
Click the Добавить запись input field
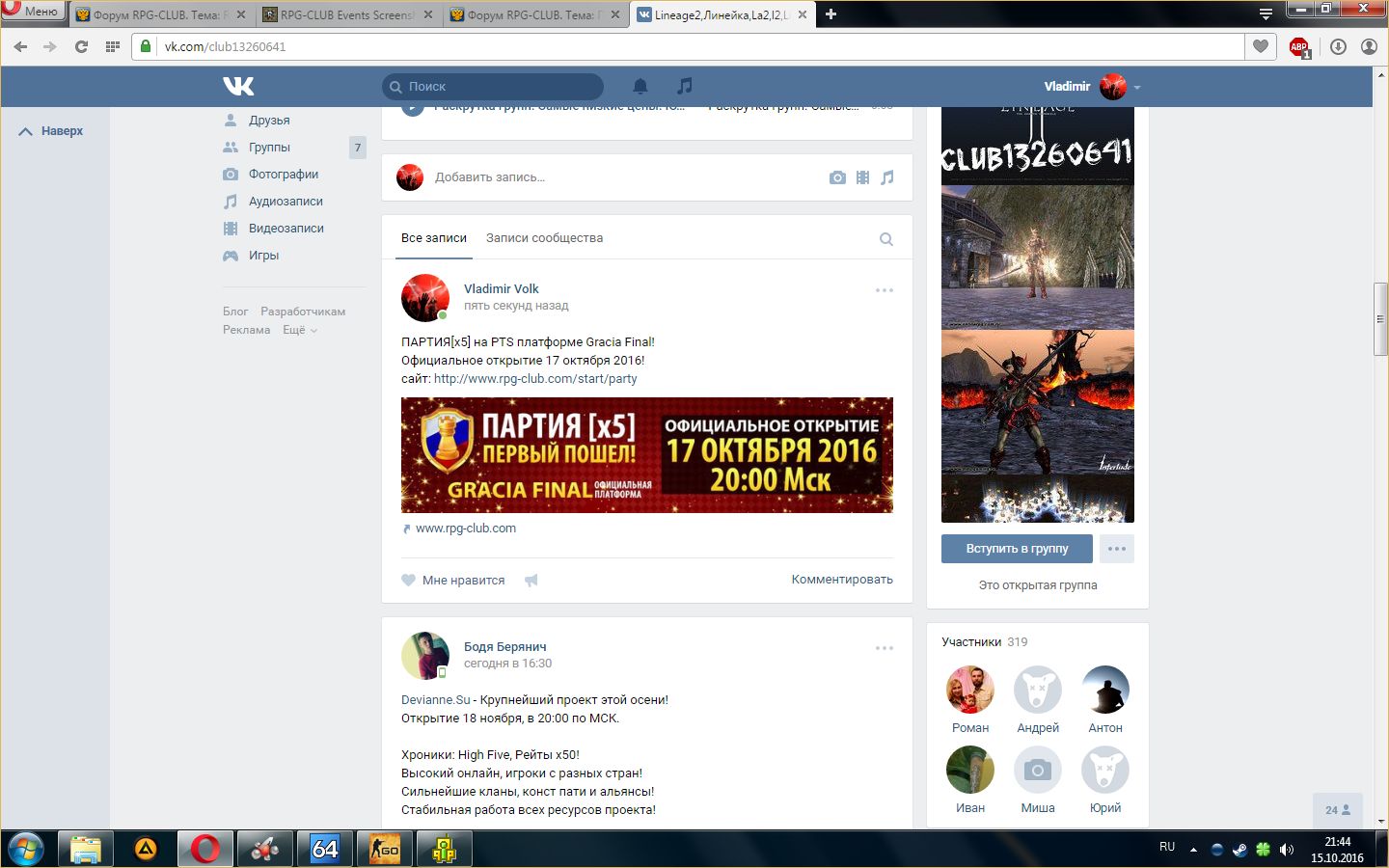click(617, 177)
